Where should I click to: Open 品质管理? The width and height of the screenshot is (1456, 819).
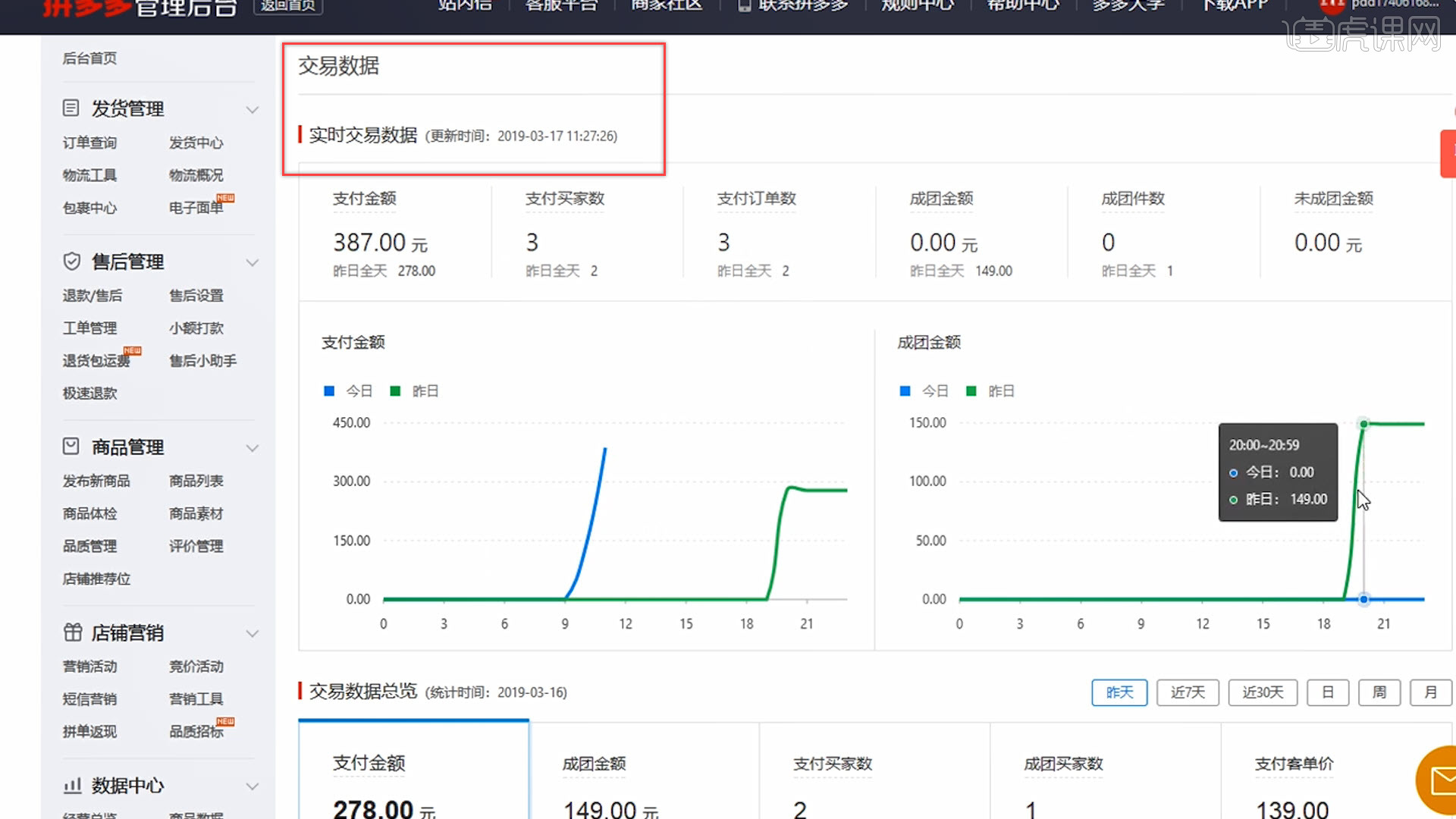pyautogui.click(x=89, y=547)
